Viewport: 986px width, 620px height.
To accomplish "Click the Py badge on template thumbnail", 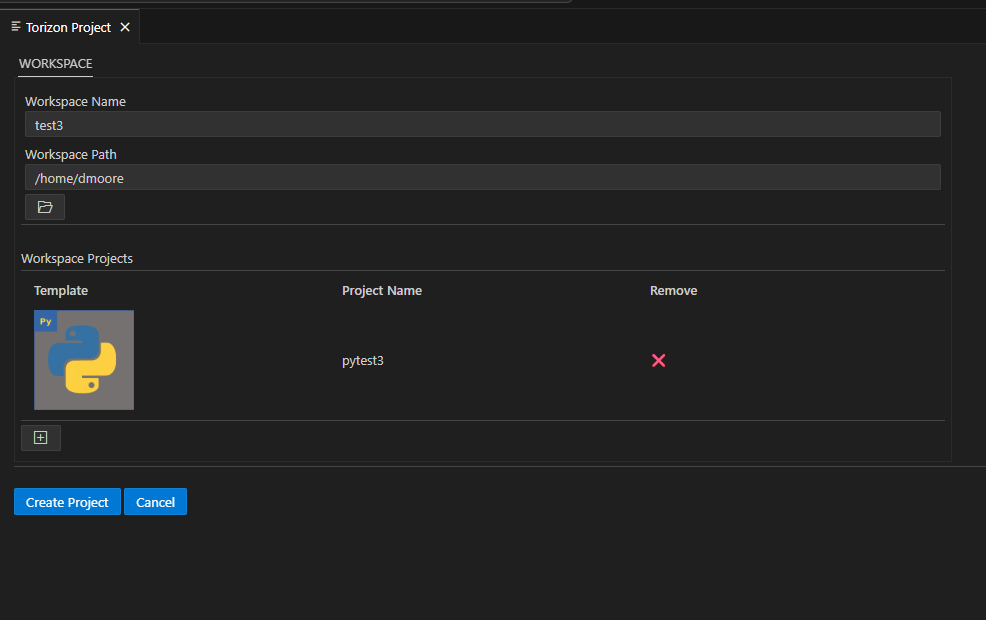I will point(46,322).
